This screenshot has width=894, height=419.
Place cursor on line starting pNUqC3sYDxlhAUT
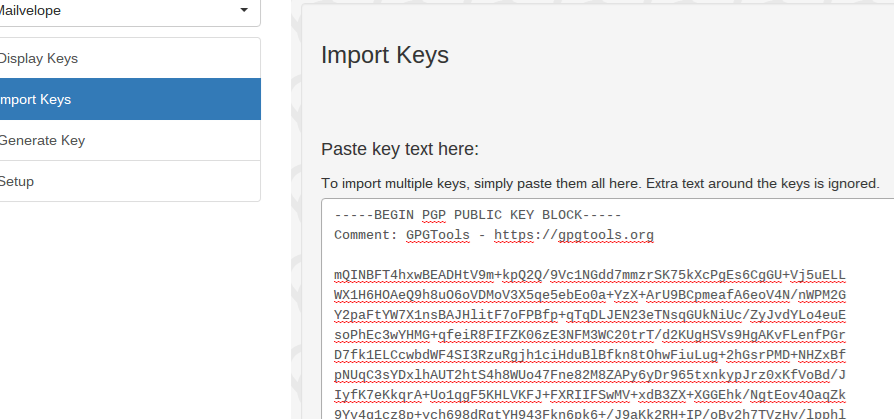tap(590, 375)
